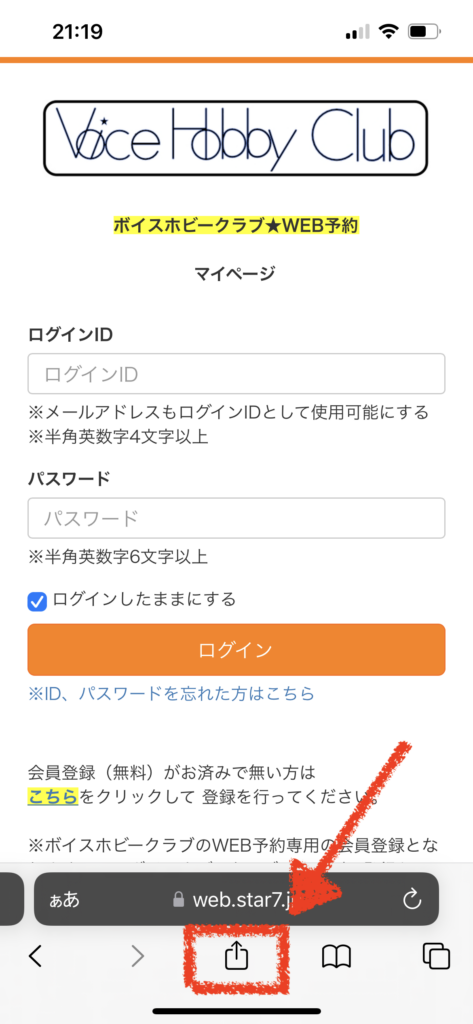Tap the web.star7.jp address bar
This screenshot has width=473, height=1024.
tap(236, 900)
